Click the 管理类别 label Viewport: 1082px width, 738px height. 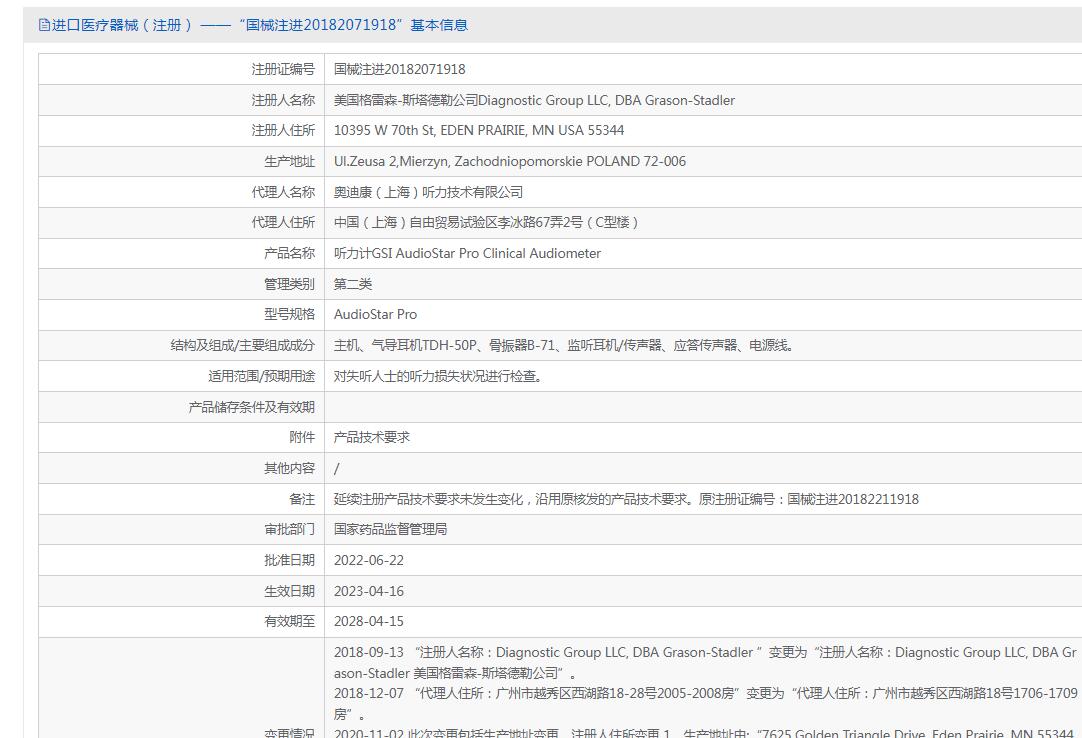pyautogui.click(x=289, y=284)
